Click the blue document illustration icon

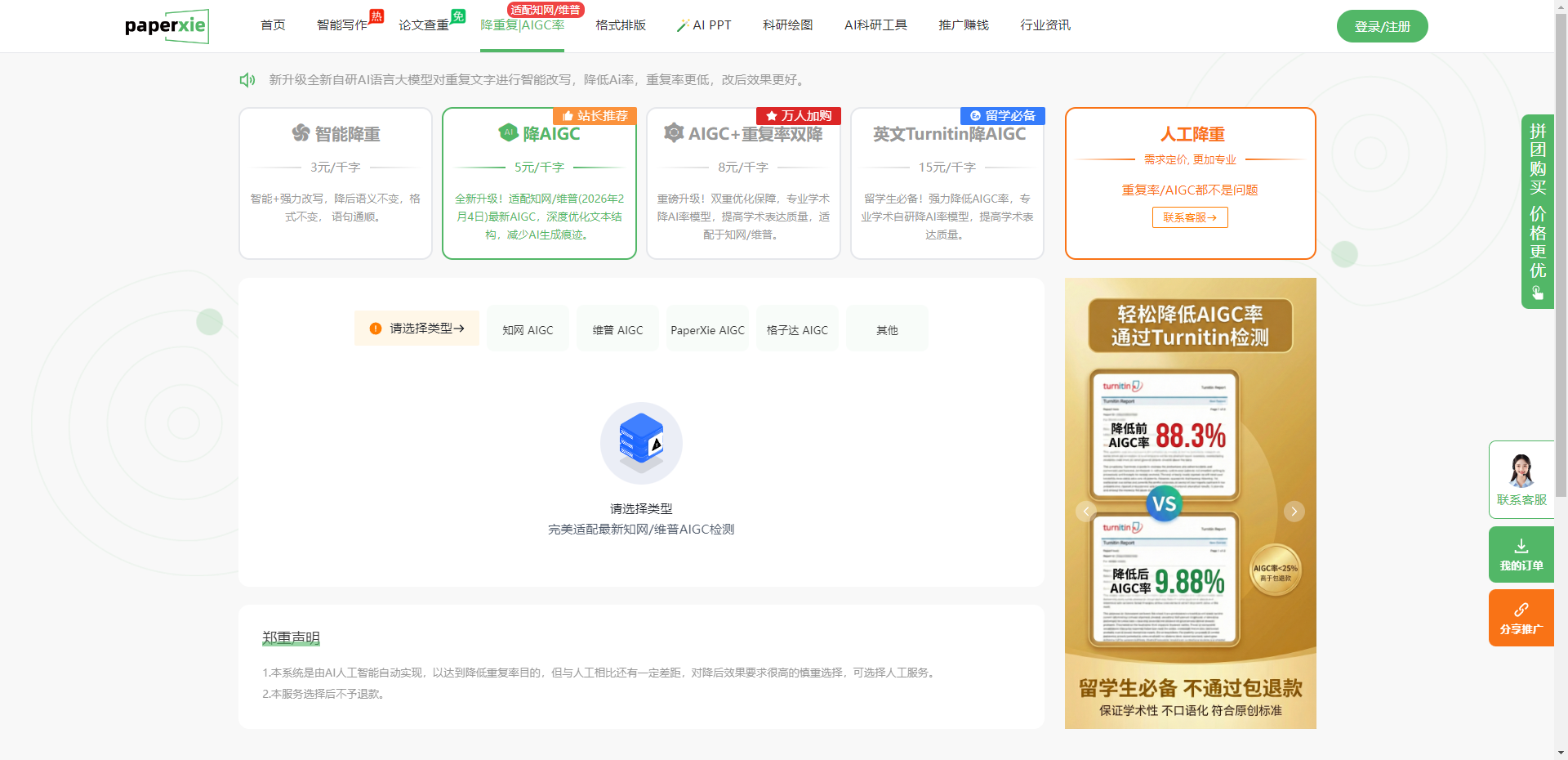click(641, 443)
